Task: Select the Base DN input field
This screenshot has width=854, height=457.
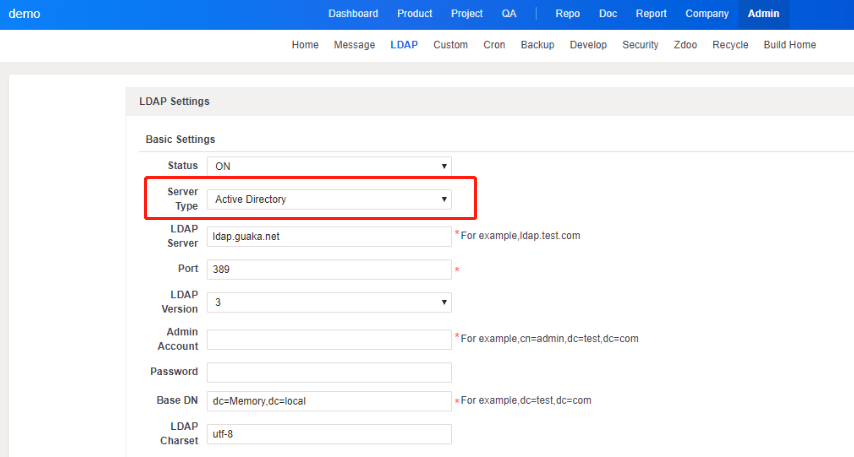Action: tap(329, 401)
